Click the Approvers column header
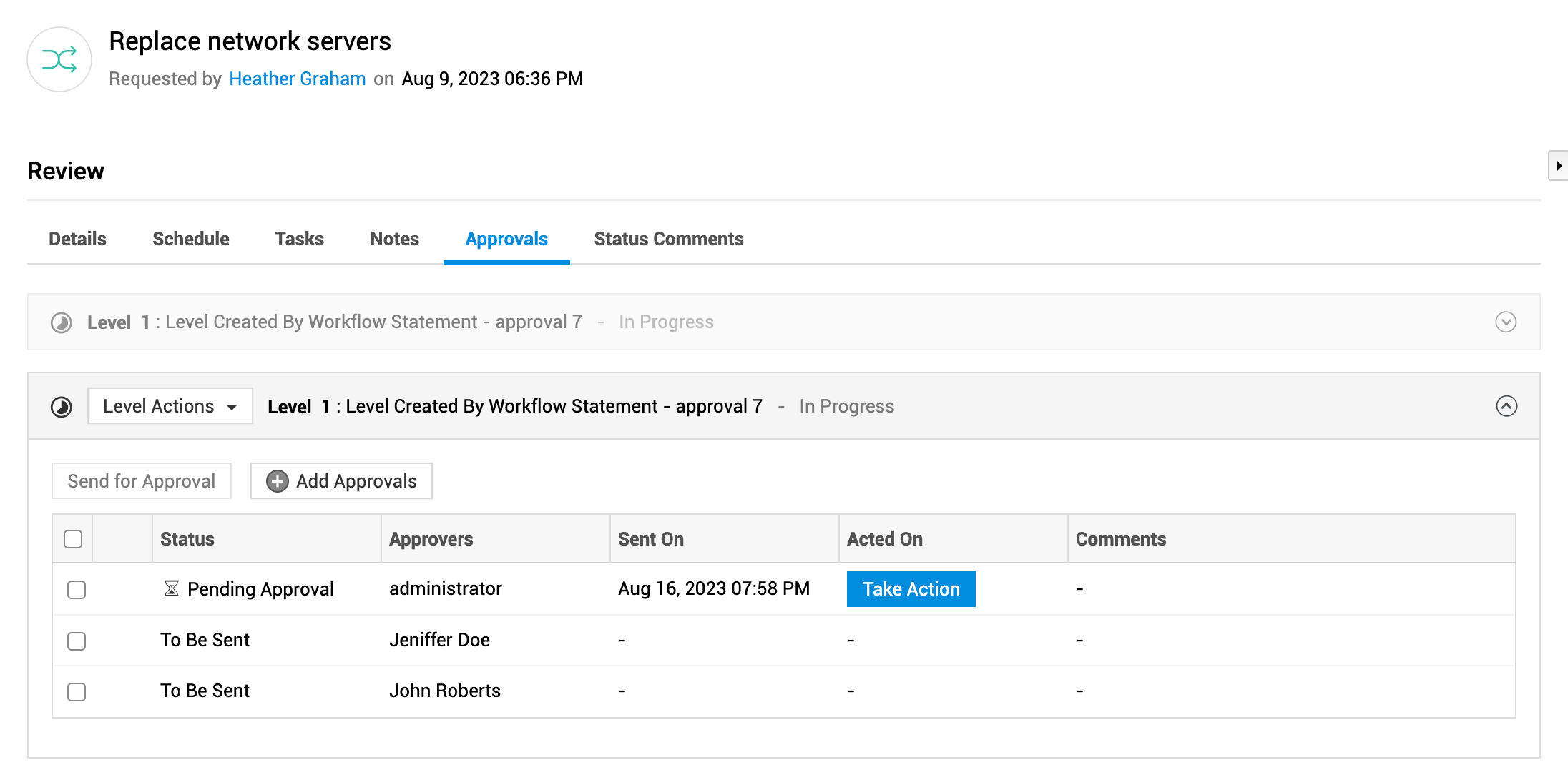Screen dimensions: 1568x775 point(431,539)
